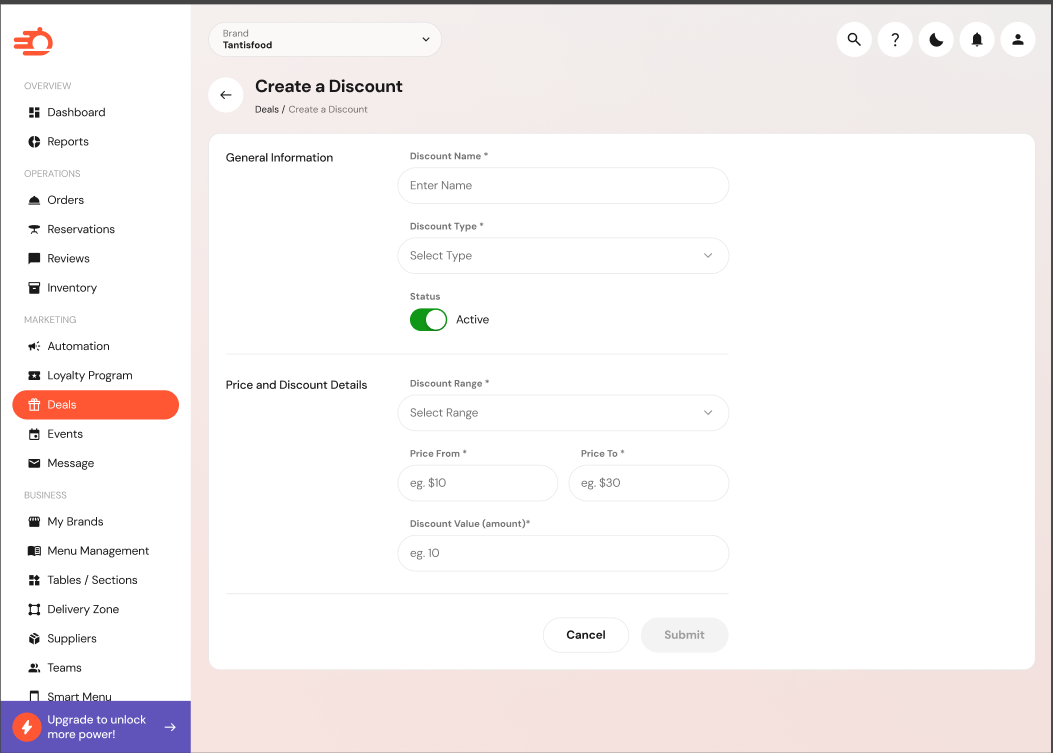Click the Reports pie chart icon

pos(34,142)
